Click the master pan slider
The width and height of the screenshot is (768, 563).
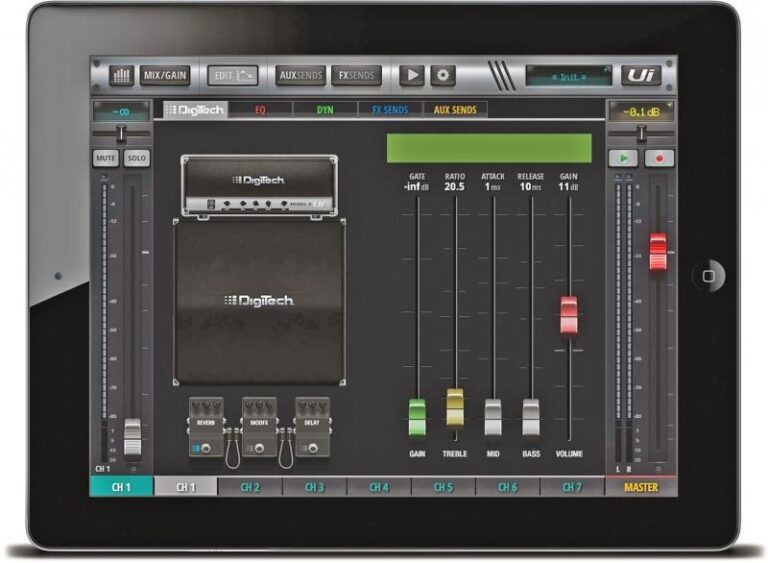[x=641, y=133]
